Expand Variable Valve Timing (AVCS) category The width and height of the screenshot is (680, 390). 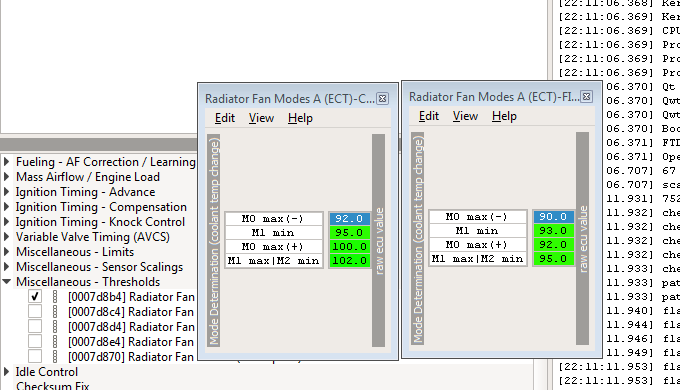(x=7, y=237)
